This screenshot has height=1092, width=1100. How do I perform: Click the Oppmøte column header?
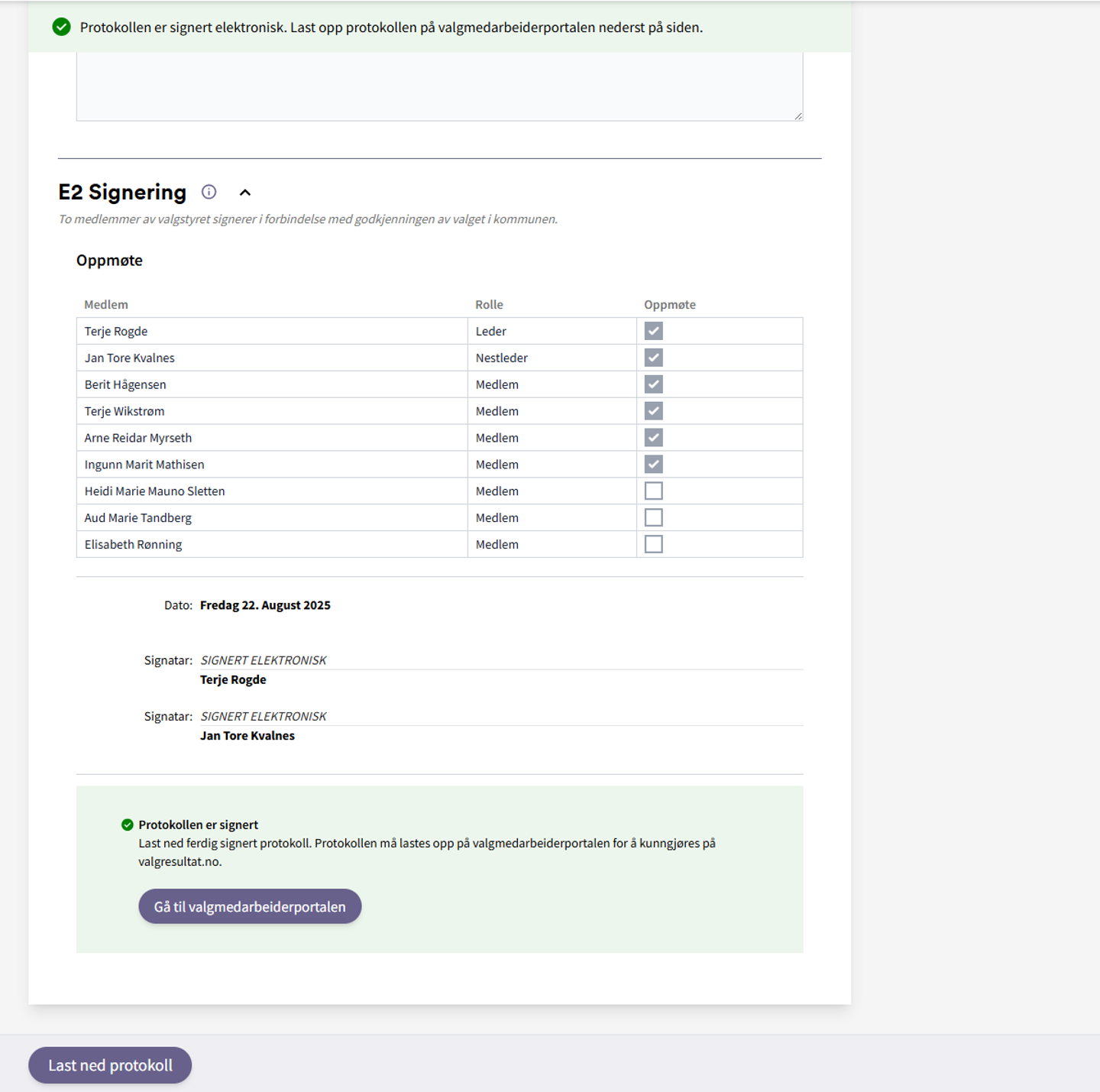[x=669, y=304]
